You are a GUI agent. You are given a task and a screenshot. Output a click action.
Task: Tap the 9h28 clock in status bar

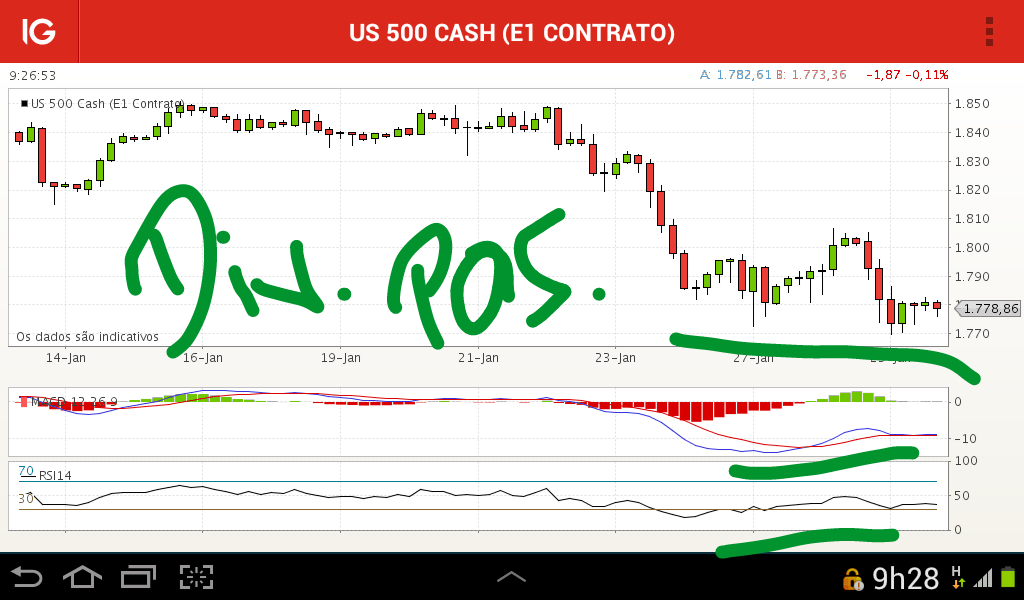[906, 578]
